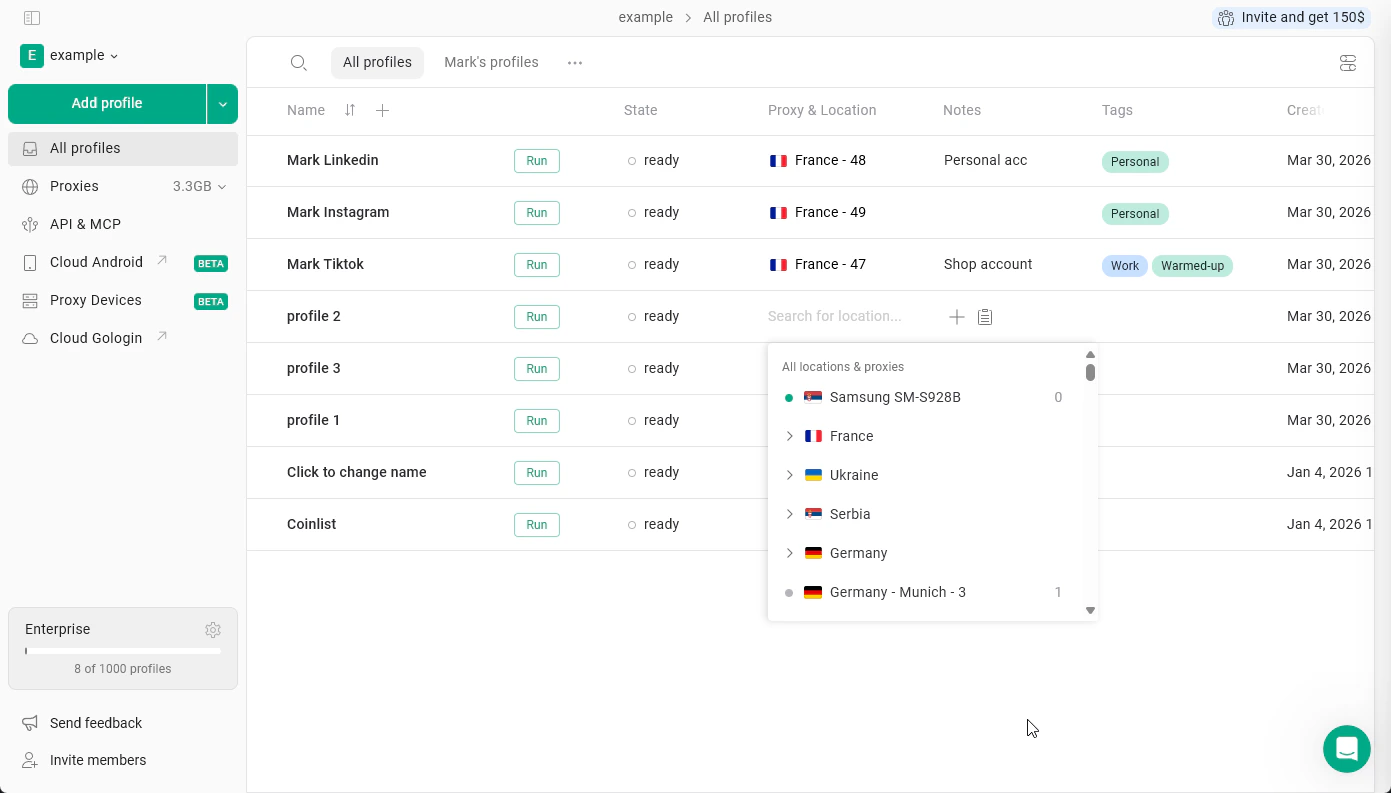Click the plus icon beside the location search
The width and height of the screenshot is (1391, 793).
(x=956, y=316)
